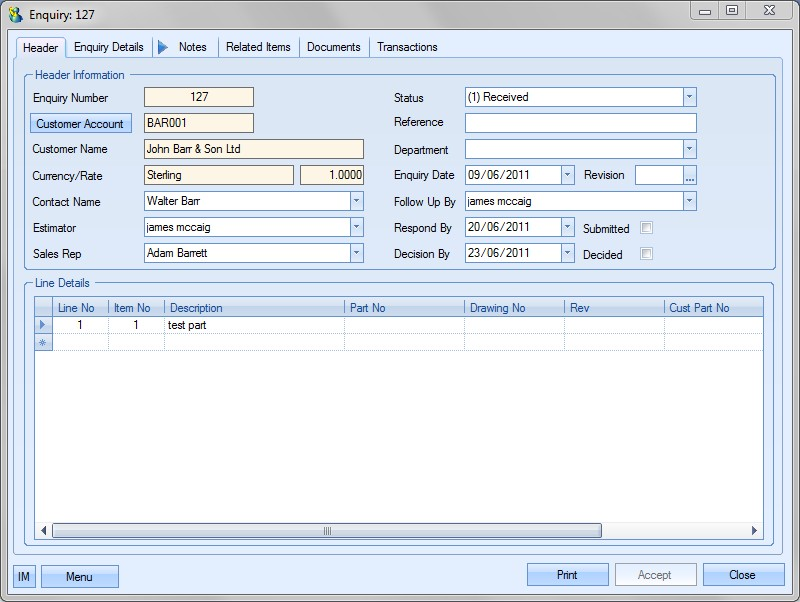Enable the Decided checkbox
This screenshot has width=800, height=602.
[646, 254]
